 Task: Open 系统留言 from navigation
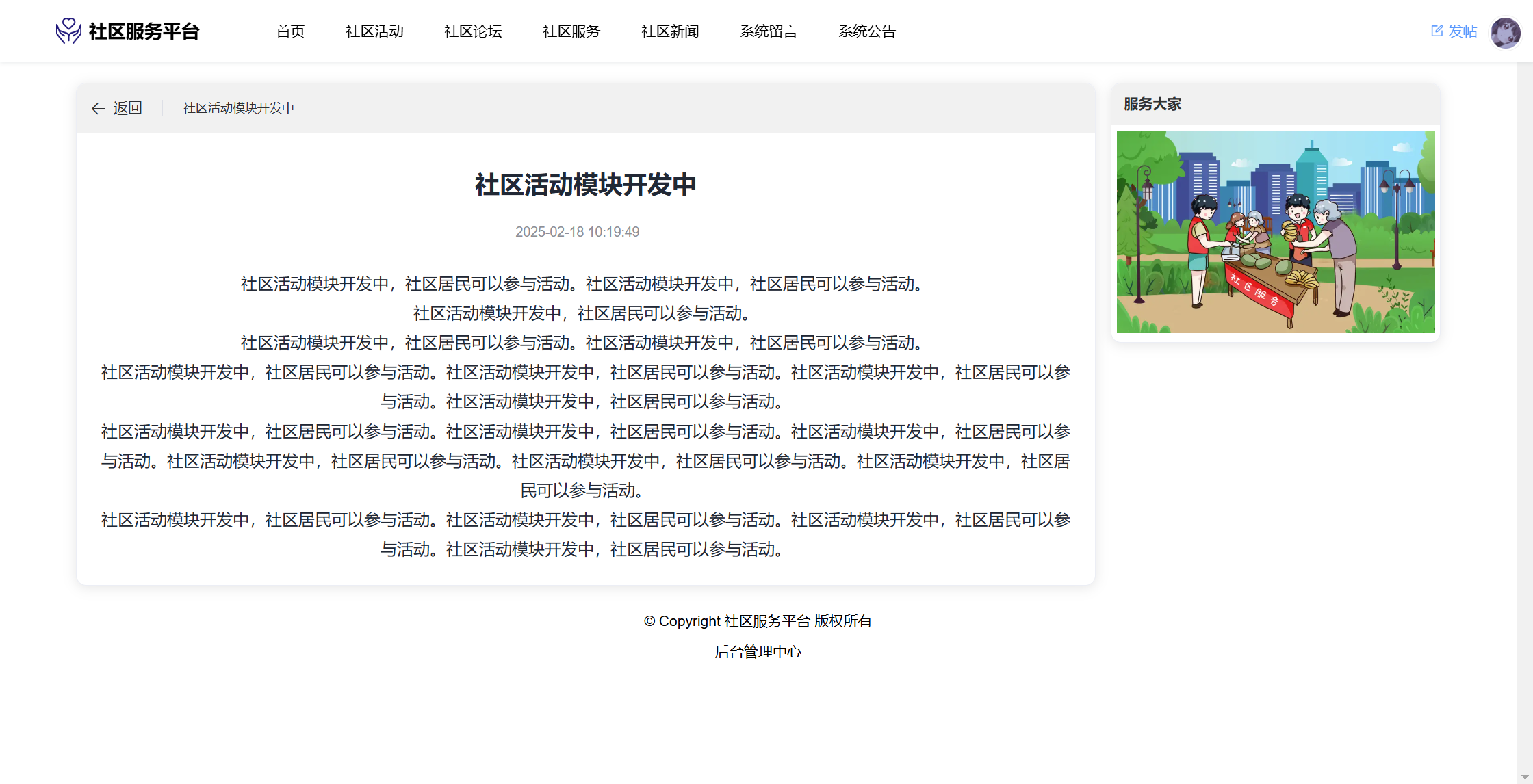[769, 31]
